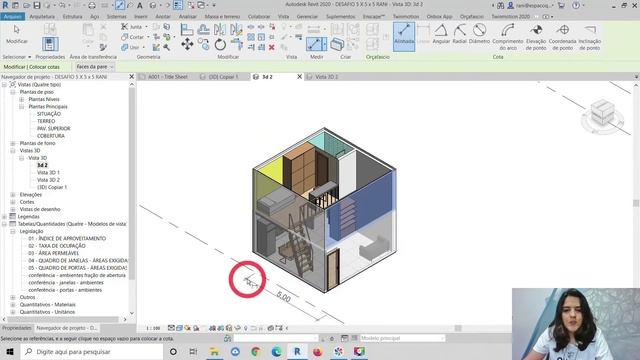Click the Delete red X icon
Viewport: 640px width, 360px height.
[x=271, y=47]
